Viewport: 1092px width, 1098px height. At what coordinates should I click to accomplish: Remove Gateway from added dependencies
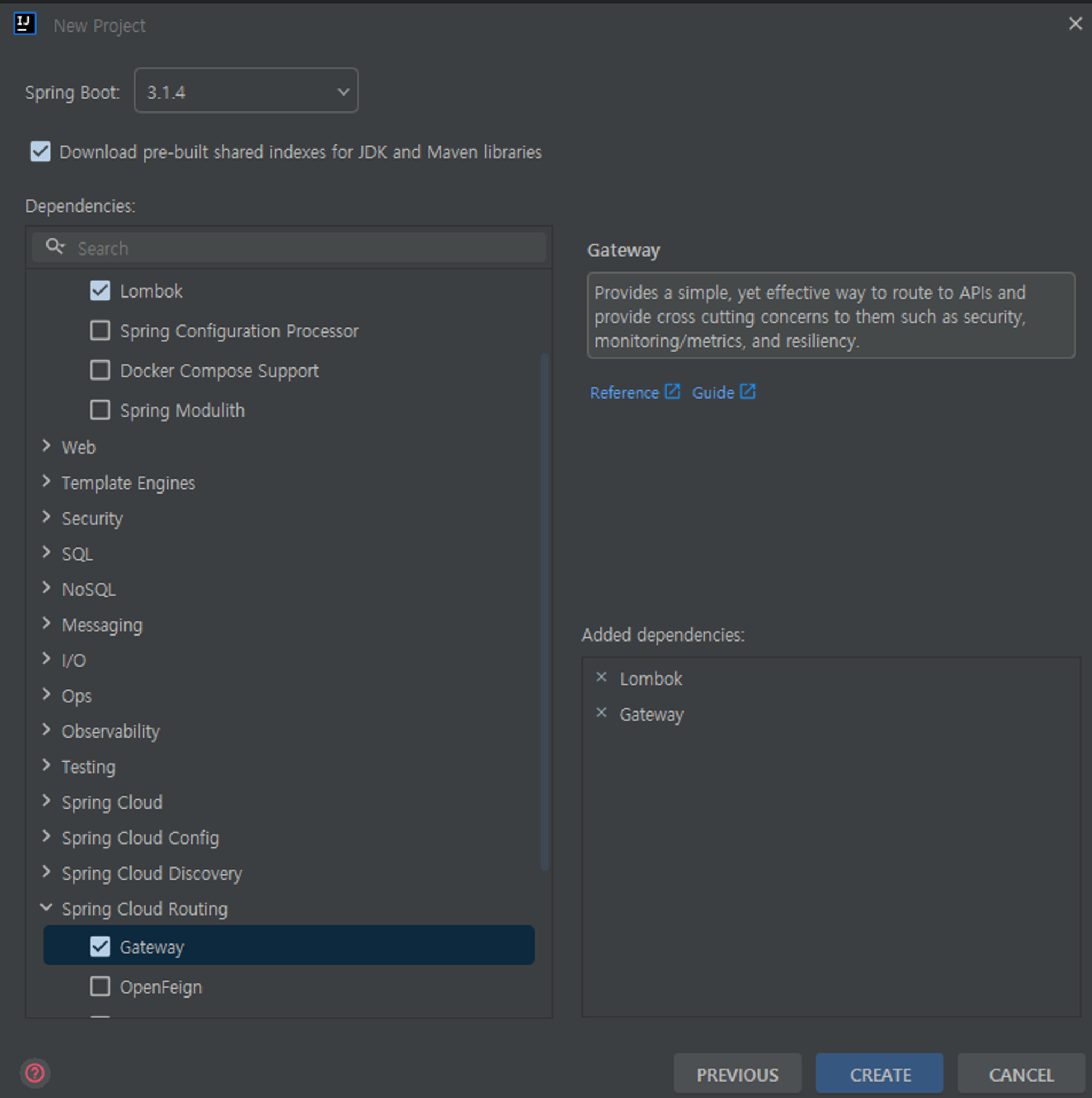(x=601, y=713)
